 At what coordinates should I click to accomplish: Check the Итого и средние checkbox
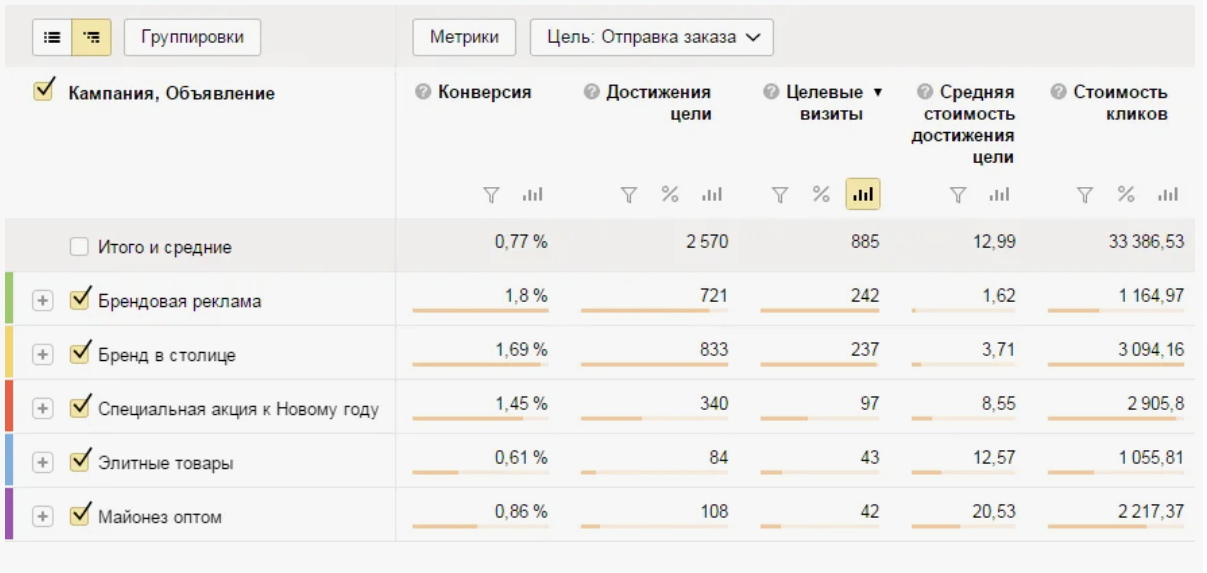(79, 246)
